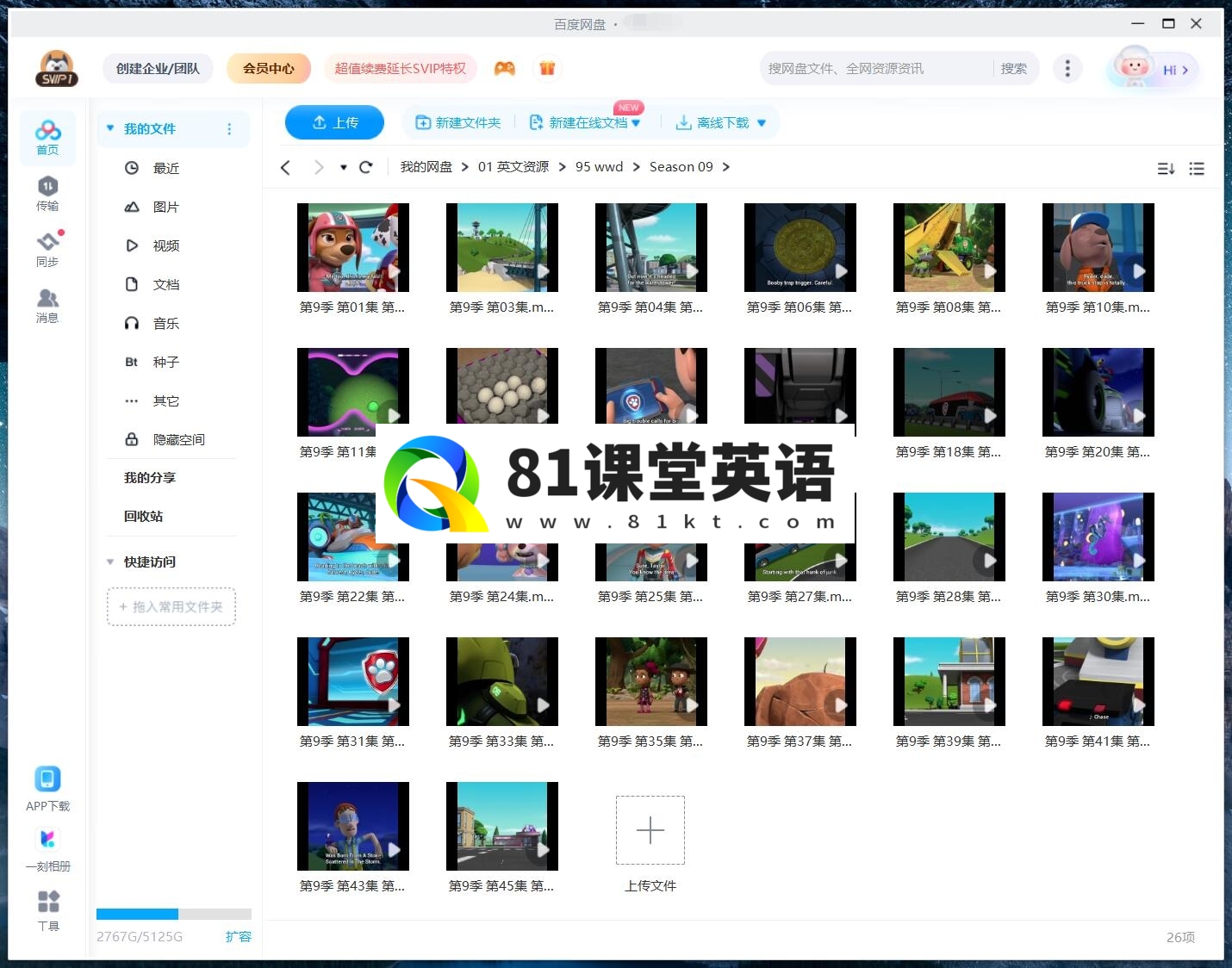Open the 消息 messages icon
Image resolution: width=1232 pixels, height=968 pixels.
click(x=47, y=306)
